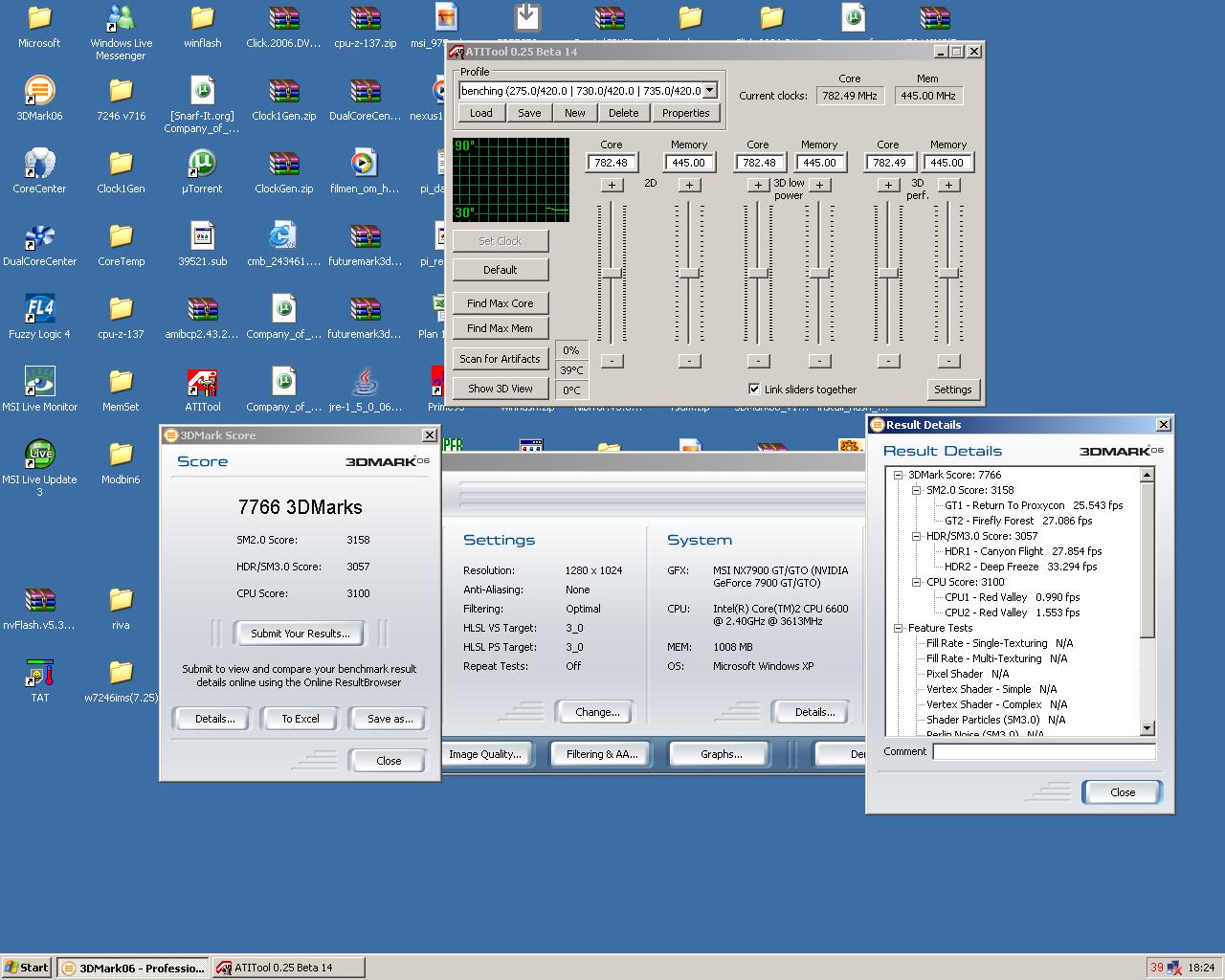
Task: Open the Clock1Gen folder
Action: [x=121, y=171]
